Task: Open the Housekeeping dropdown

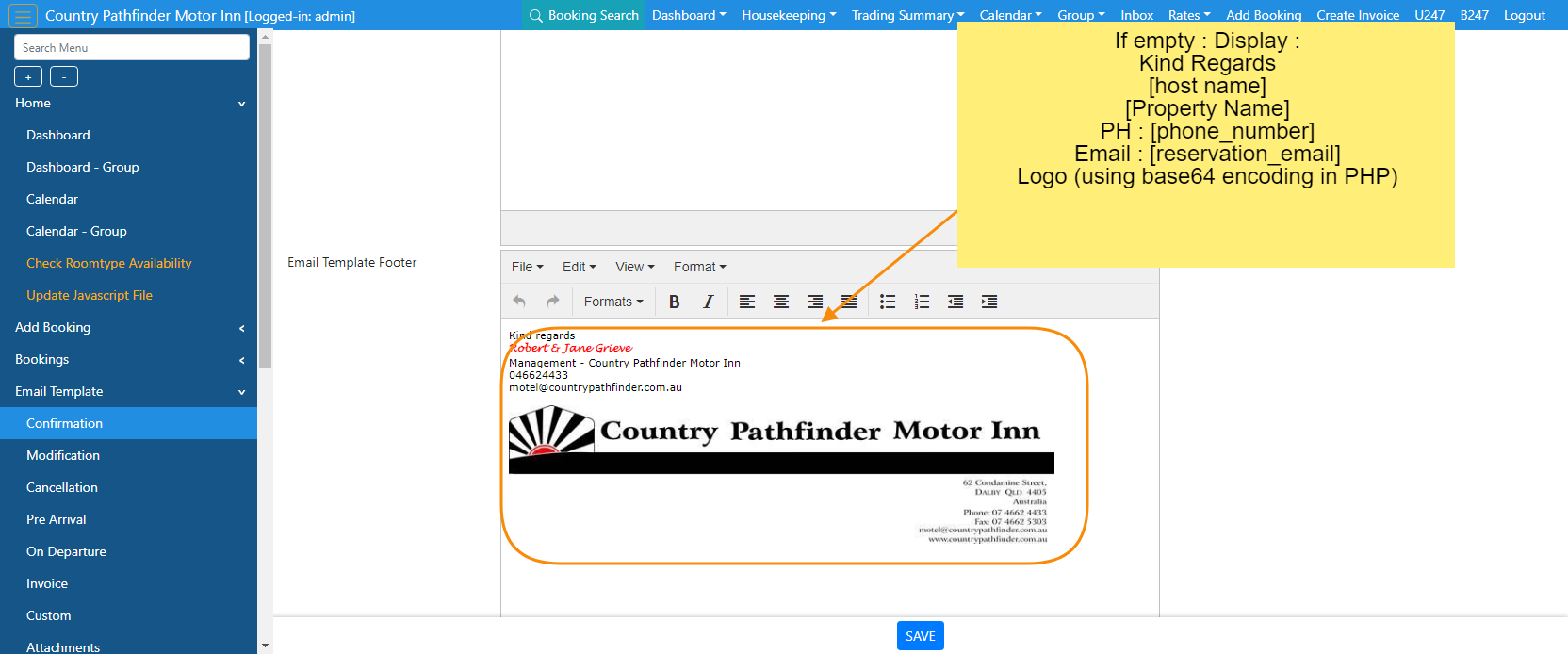Action: [789, 15]
